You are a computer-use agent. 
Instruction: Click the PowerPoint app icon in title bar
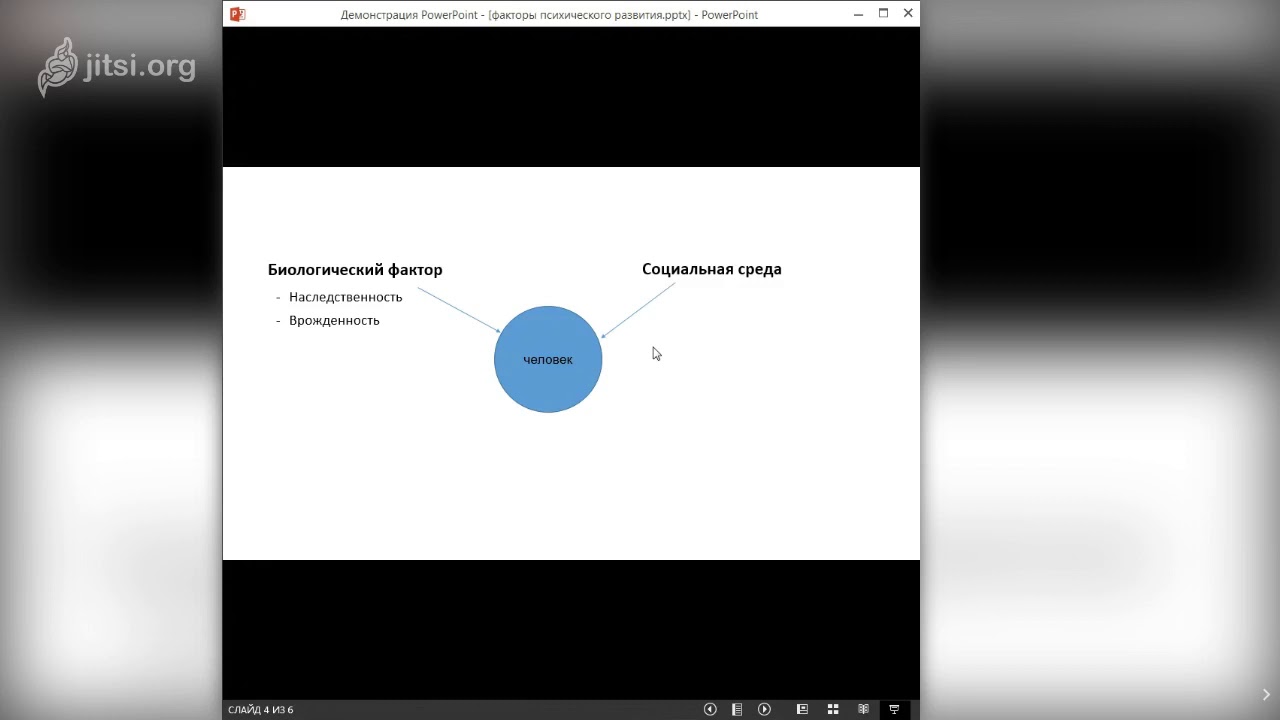(237, 14)
